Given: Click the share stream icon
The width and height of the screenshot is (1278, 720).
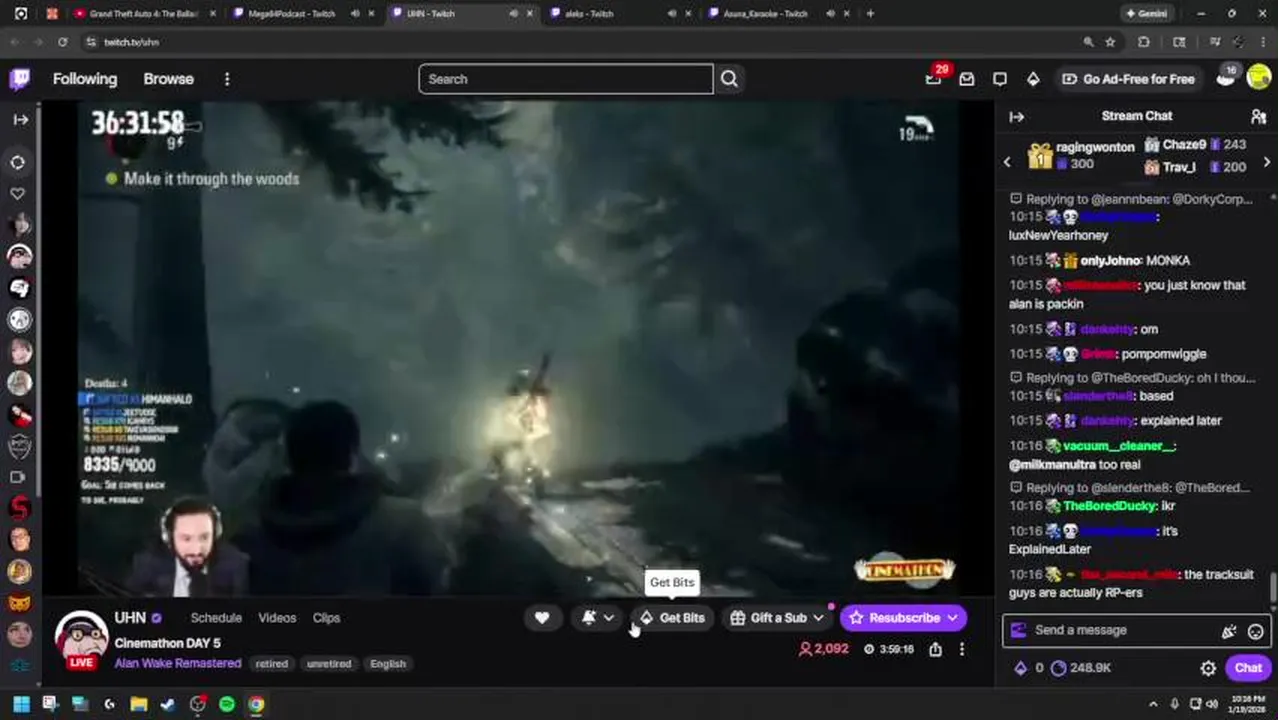Looking at the screenshot, I should point(935,649).
